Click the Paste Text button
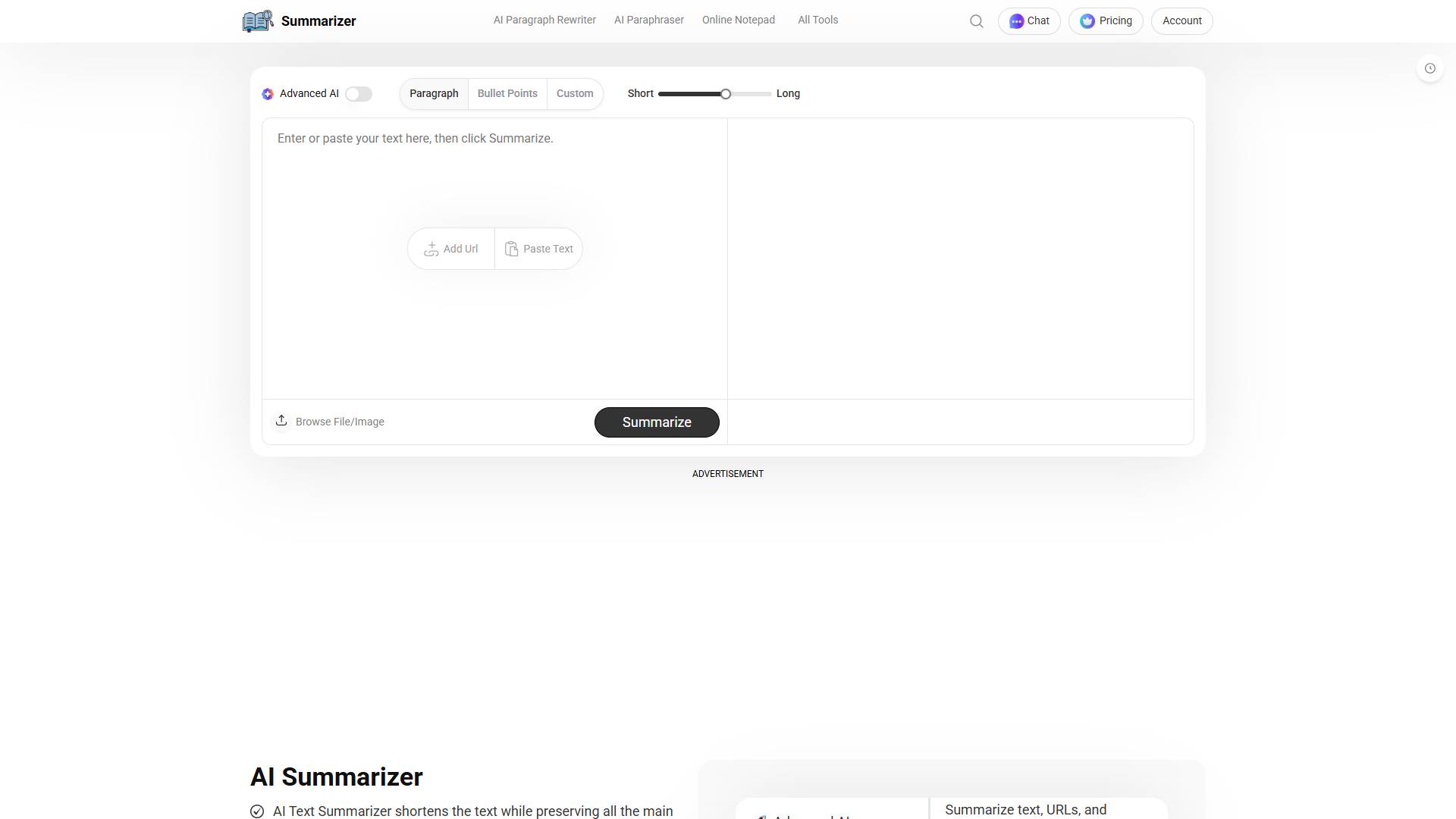This screenshot has height=819, width=1456. point(539,249)
